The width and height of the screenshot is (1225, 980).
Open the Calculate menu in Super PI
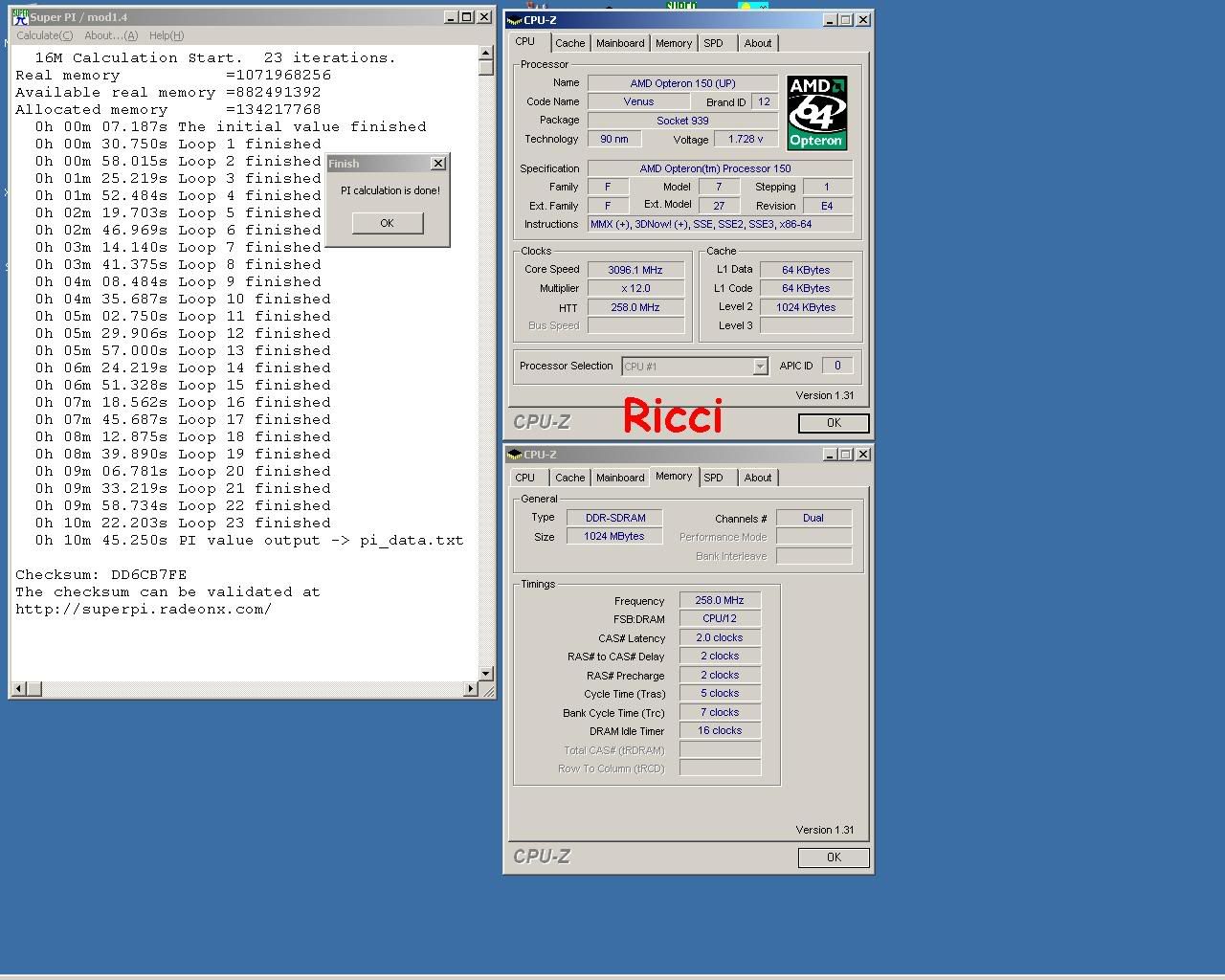[44, 35]
